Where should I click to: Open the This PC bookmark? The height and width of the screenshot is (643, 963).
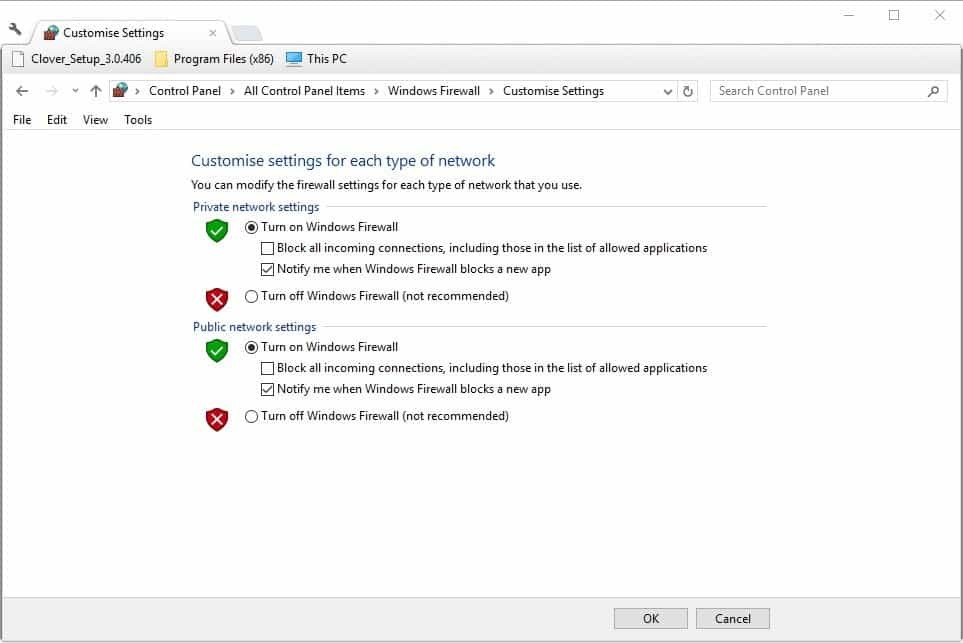316,59
